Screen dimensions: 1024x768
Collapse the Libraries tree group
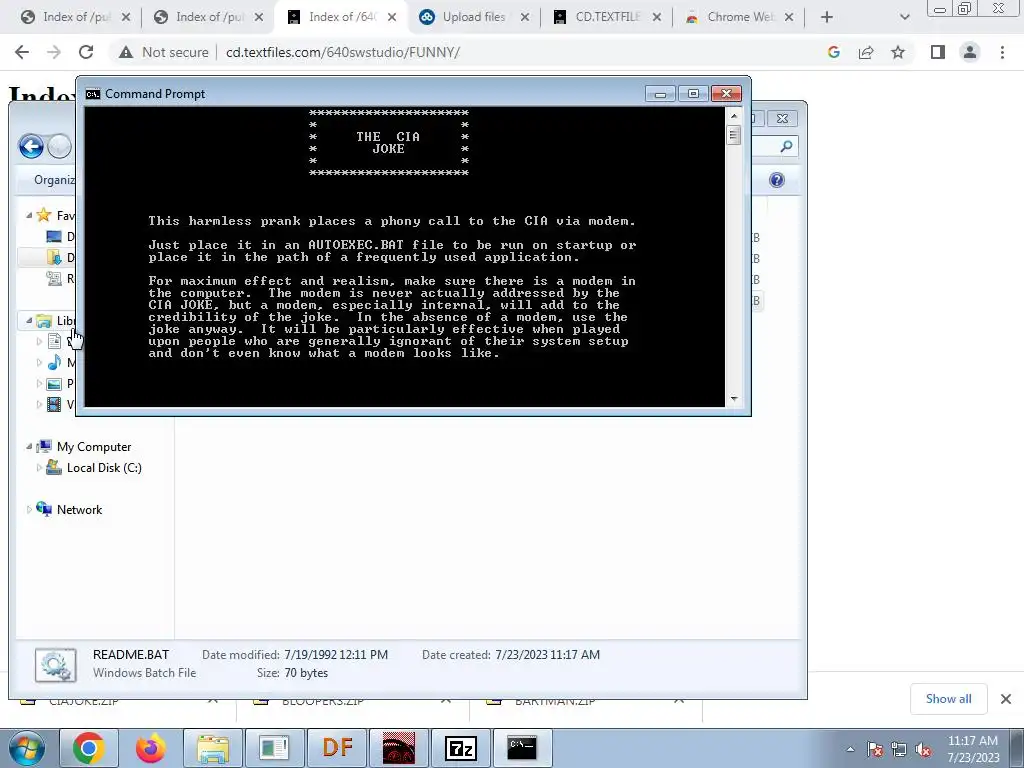29,320
